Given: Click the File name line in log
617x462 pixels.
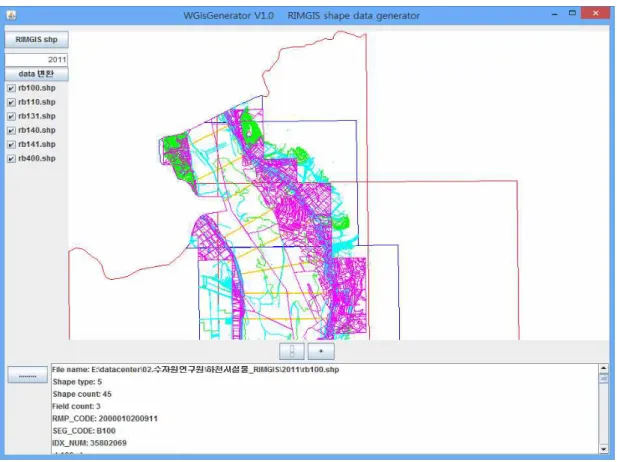Looking at the screenshot, I should 196,370.
